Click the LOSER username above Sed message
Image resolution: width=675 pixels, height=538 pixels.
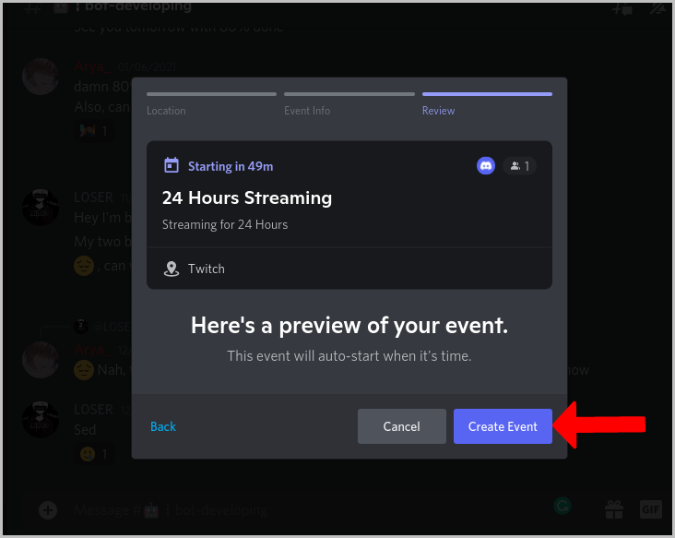pyautogui.click(x=93, y=409)
